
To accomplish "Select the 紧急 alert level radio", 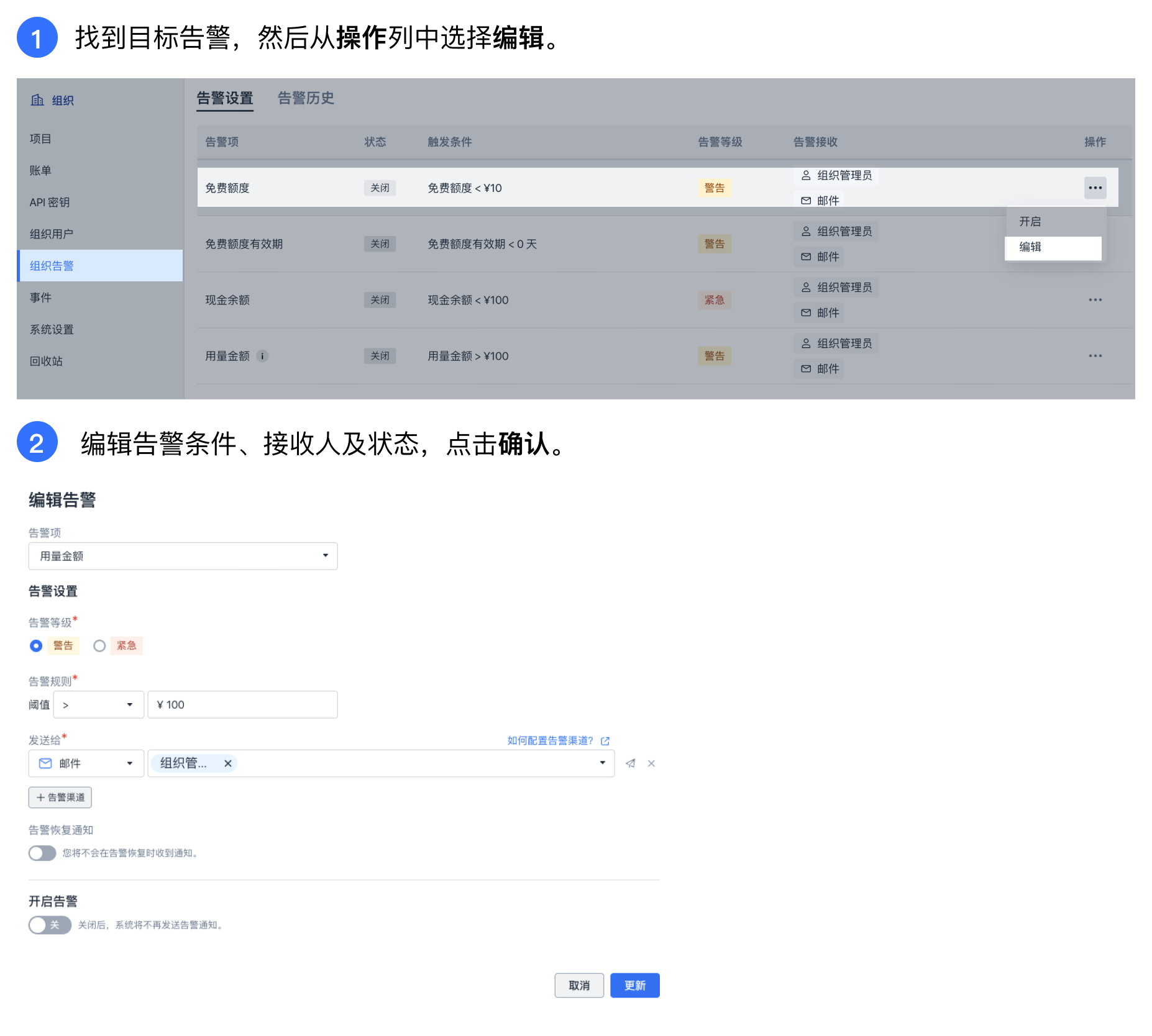I will [99, 646].
